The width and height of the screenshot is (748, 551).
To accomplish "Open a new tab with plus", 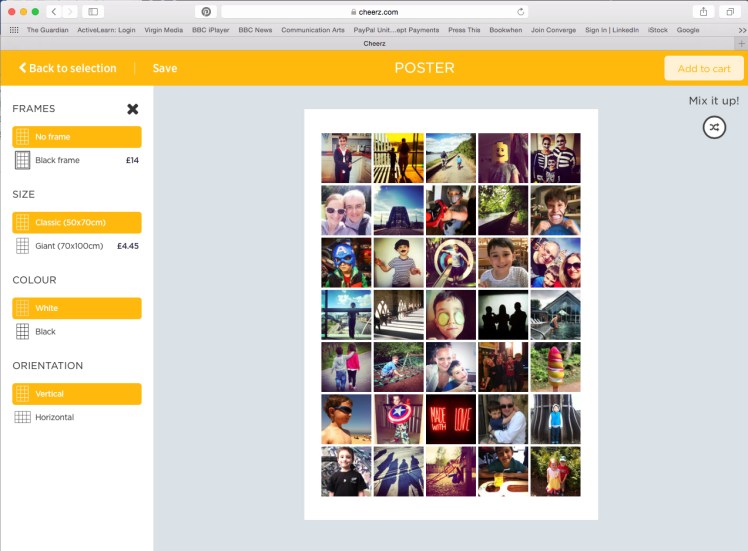I will tap(741, 43).
